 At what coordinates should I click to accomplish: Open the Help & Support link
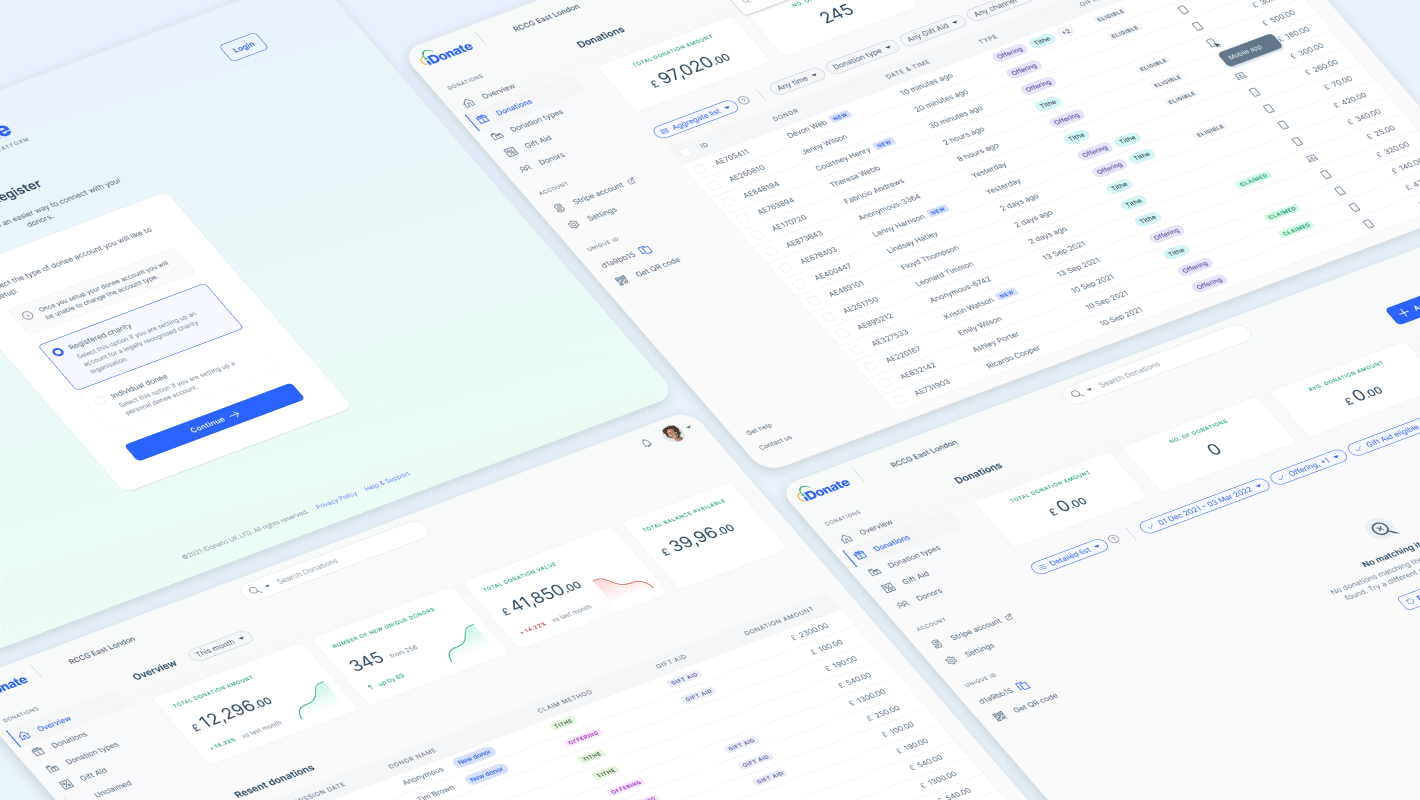[387, 481]
